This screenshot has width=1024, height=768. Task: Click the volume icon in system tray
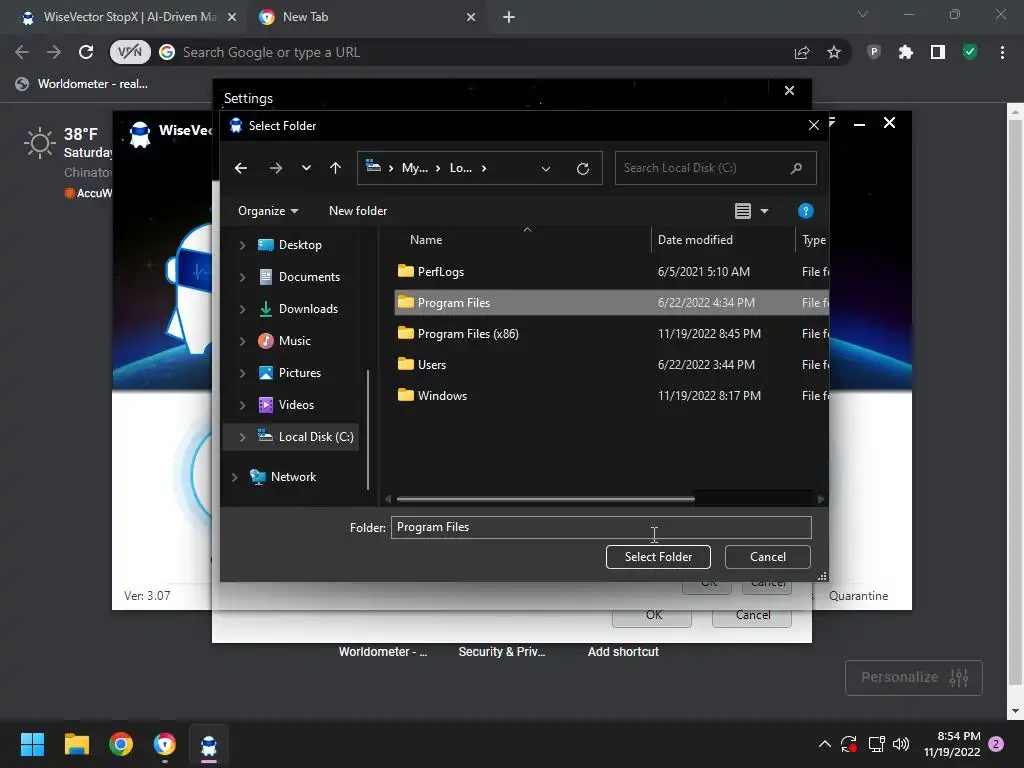tap(901, 744)
